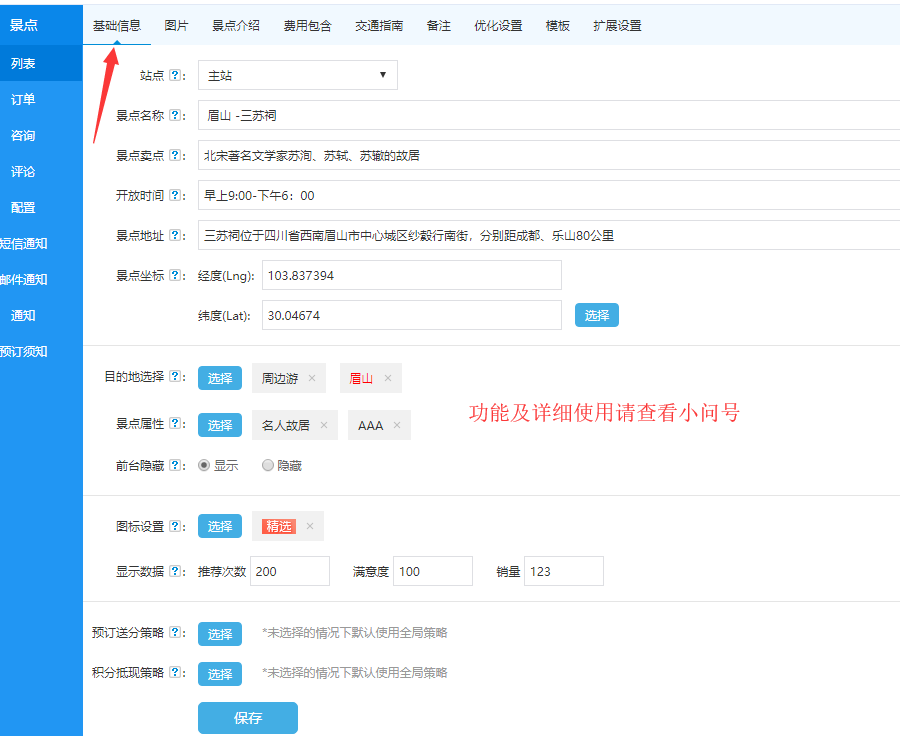Remove the 眉山 destination tag

tap(387, 379)
